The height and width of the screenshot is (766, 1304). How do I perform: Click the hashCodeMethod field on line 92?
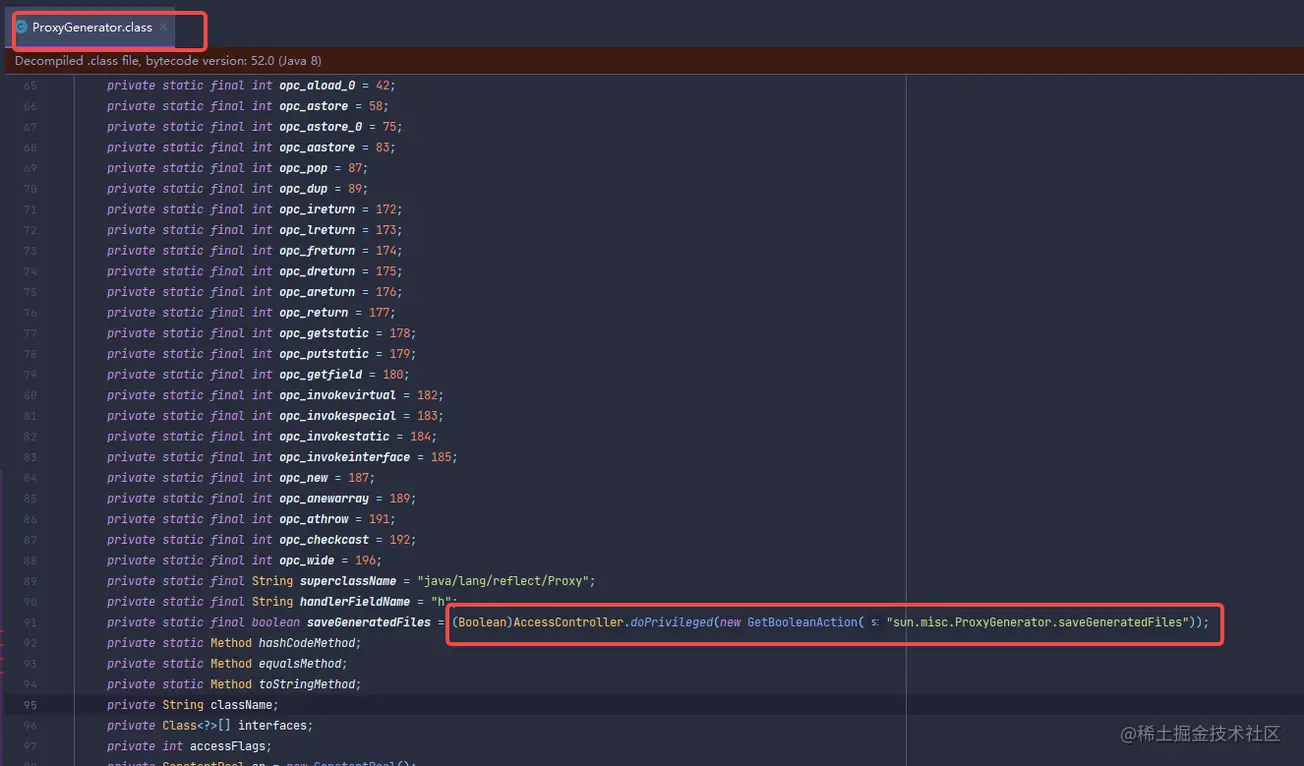click(x=308, y=643)
